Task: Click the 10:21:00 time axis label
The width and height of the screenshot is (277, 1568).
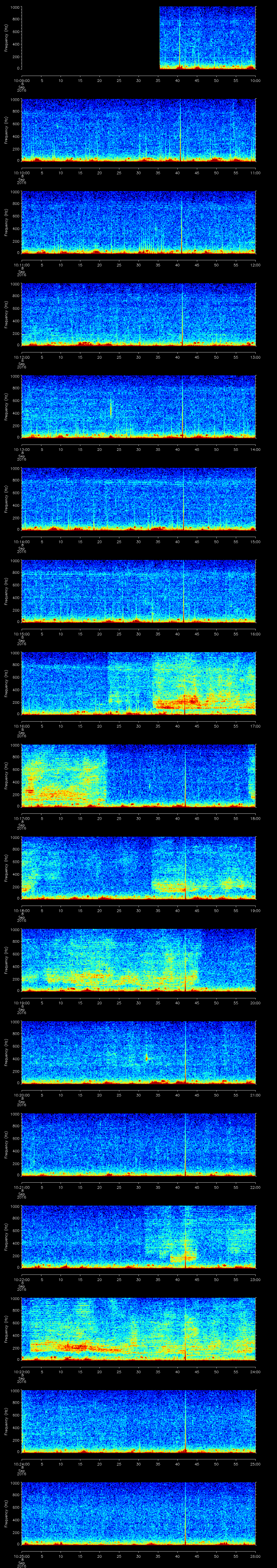Action: 22,1187
